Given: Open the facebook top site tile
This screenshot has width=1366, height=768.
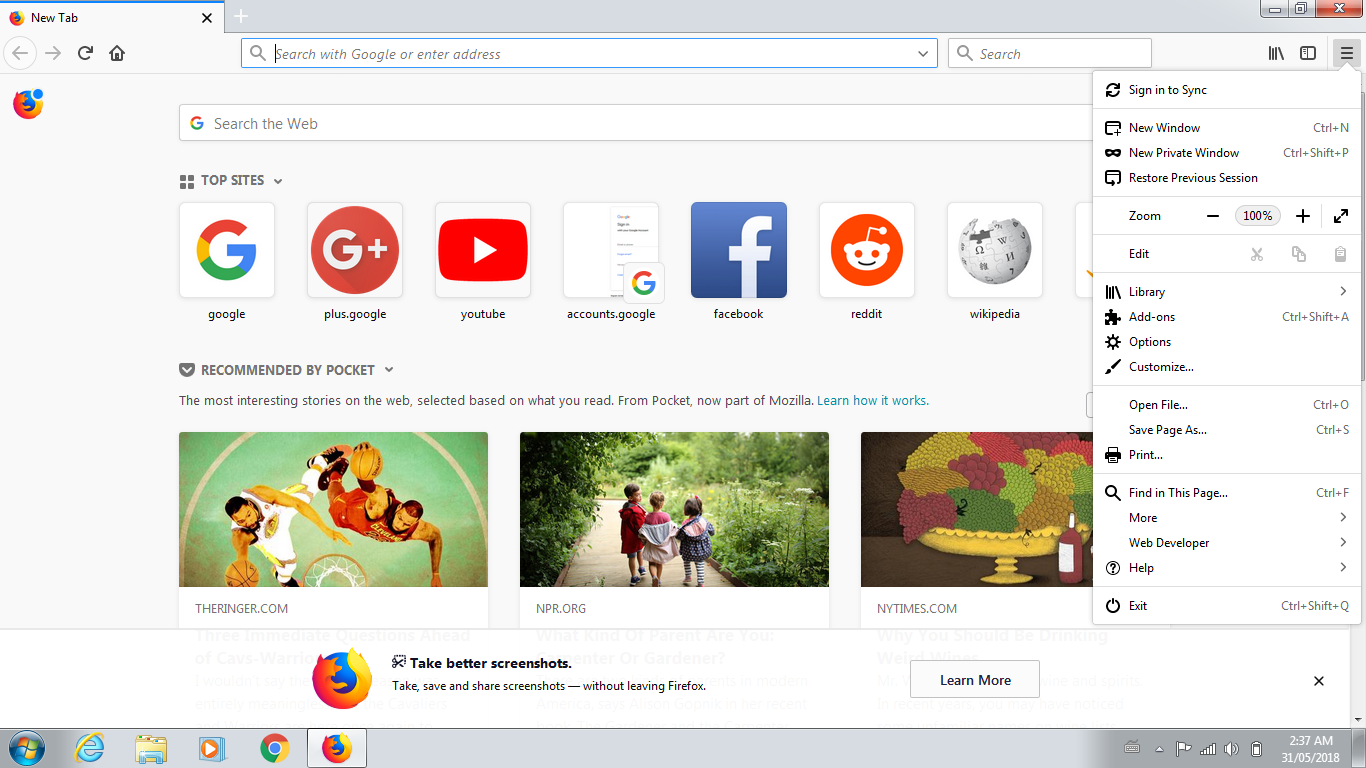Looking at the screenshot, I should [739, 250].
